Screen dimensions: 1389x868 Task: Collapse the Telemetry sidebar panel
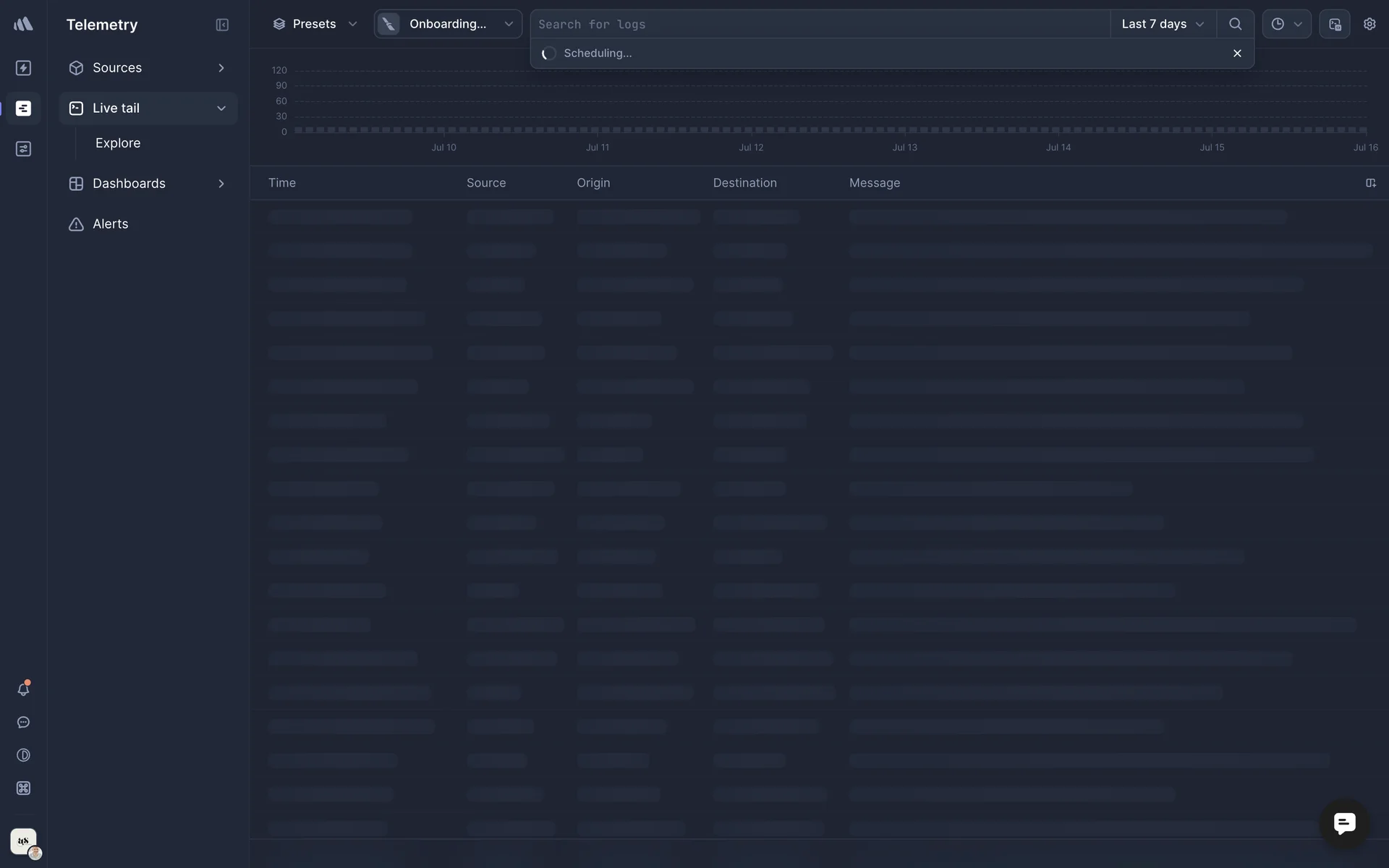[x=222, y=25]
